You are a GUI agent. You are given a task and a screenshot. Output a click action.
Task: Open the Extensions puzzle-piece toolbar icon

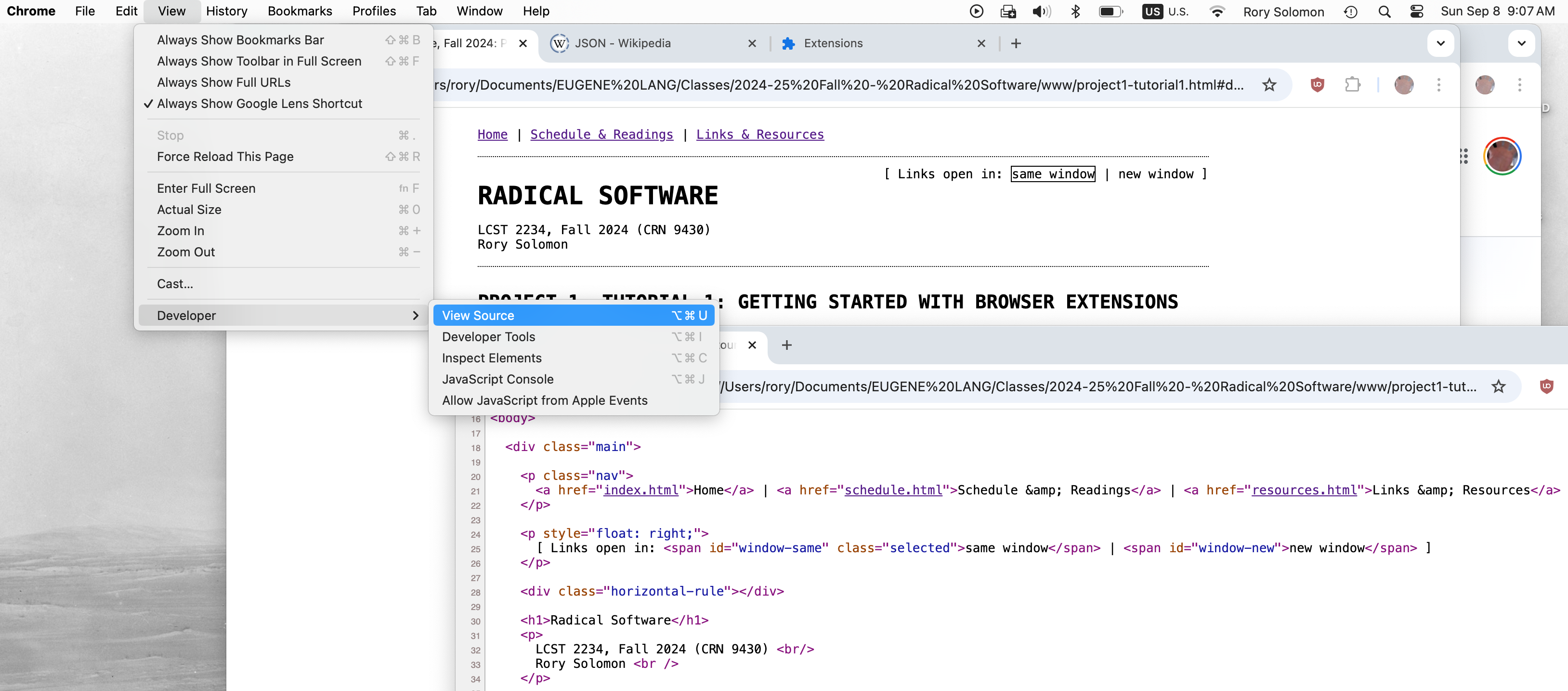click(x=1352, y=85)
